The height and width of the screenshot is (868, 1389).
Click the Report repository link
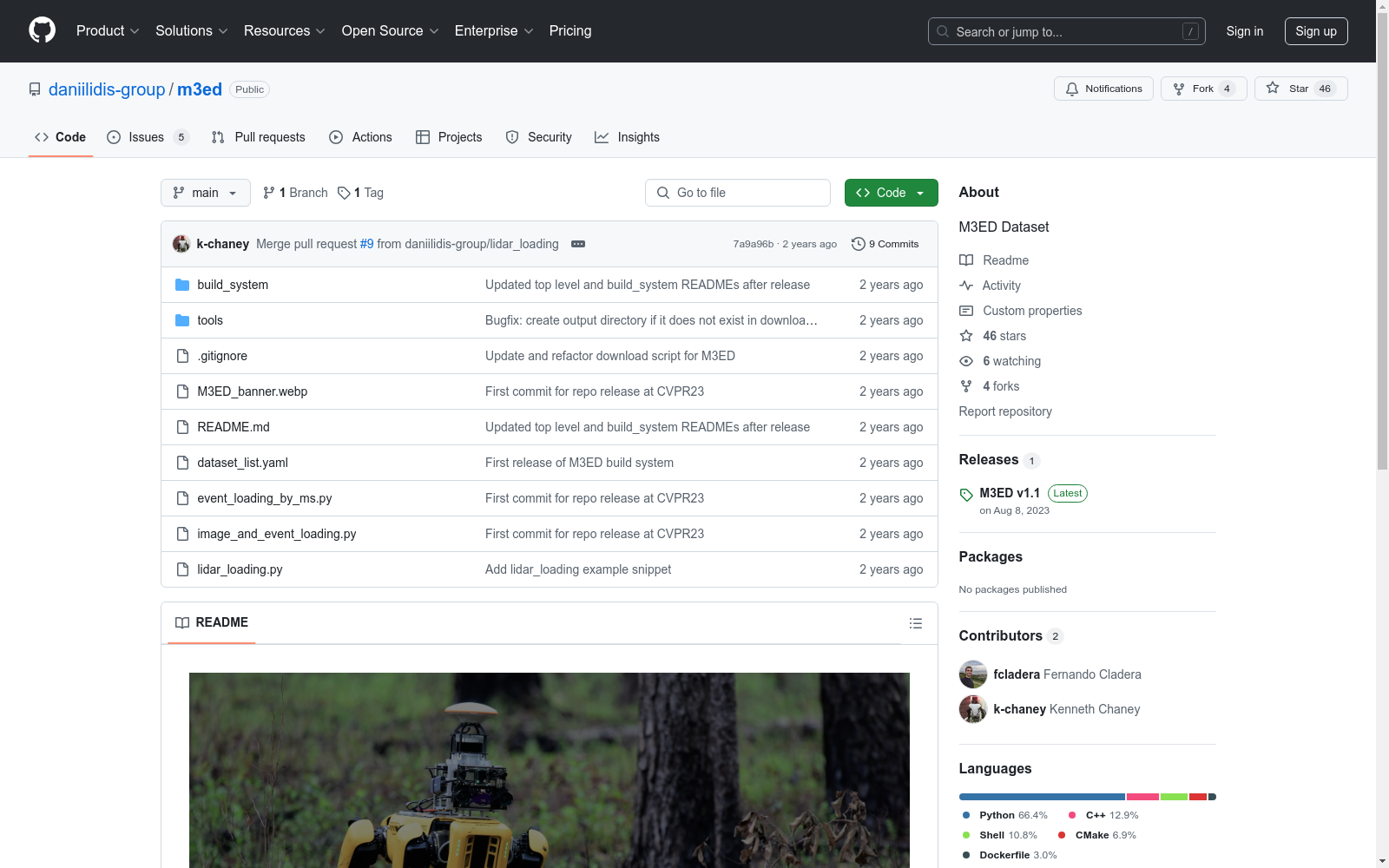1005,411
